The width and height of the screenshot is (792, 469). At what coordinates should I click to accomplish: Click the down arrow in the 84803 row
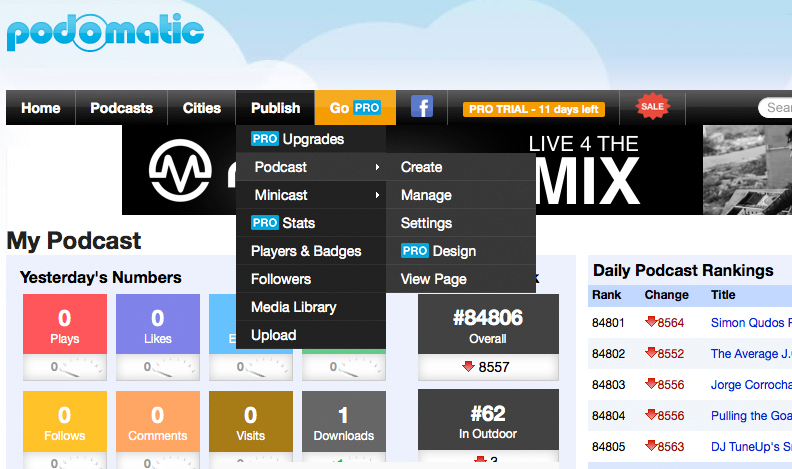pos(651,384)
